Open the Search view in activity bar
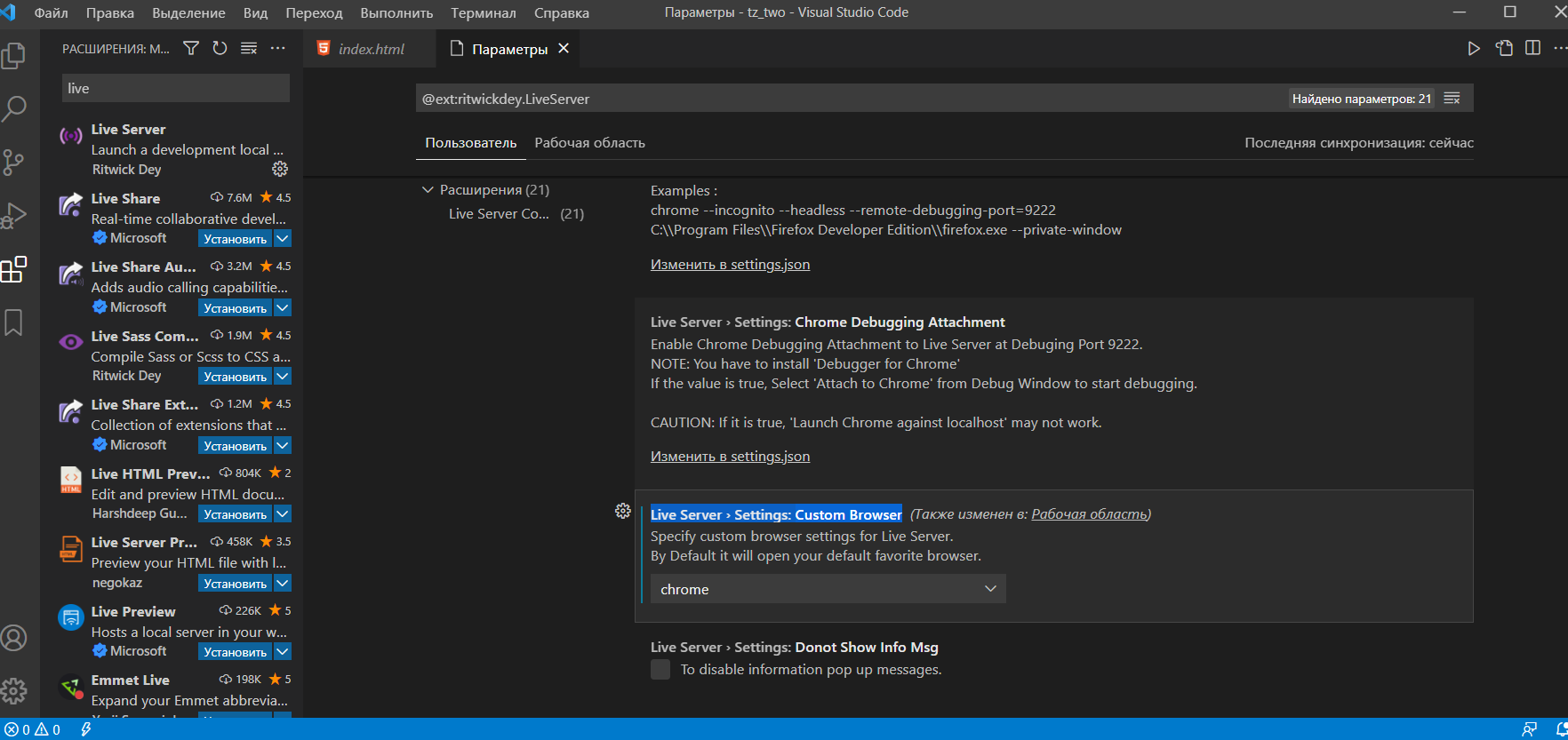The height and width of the screenshot is (740, 1568). [14, 109]
